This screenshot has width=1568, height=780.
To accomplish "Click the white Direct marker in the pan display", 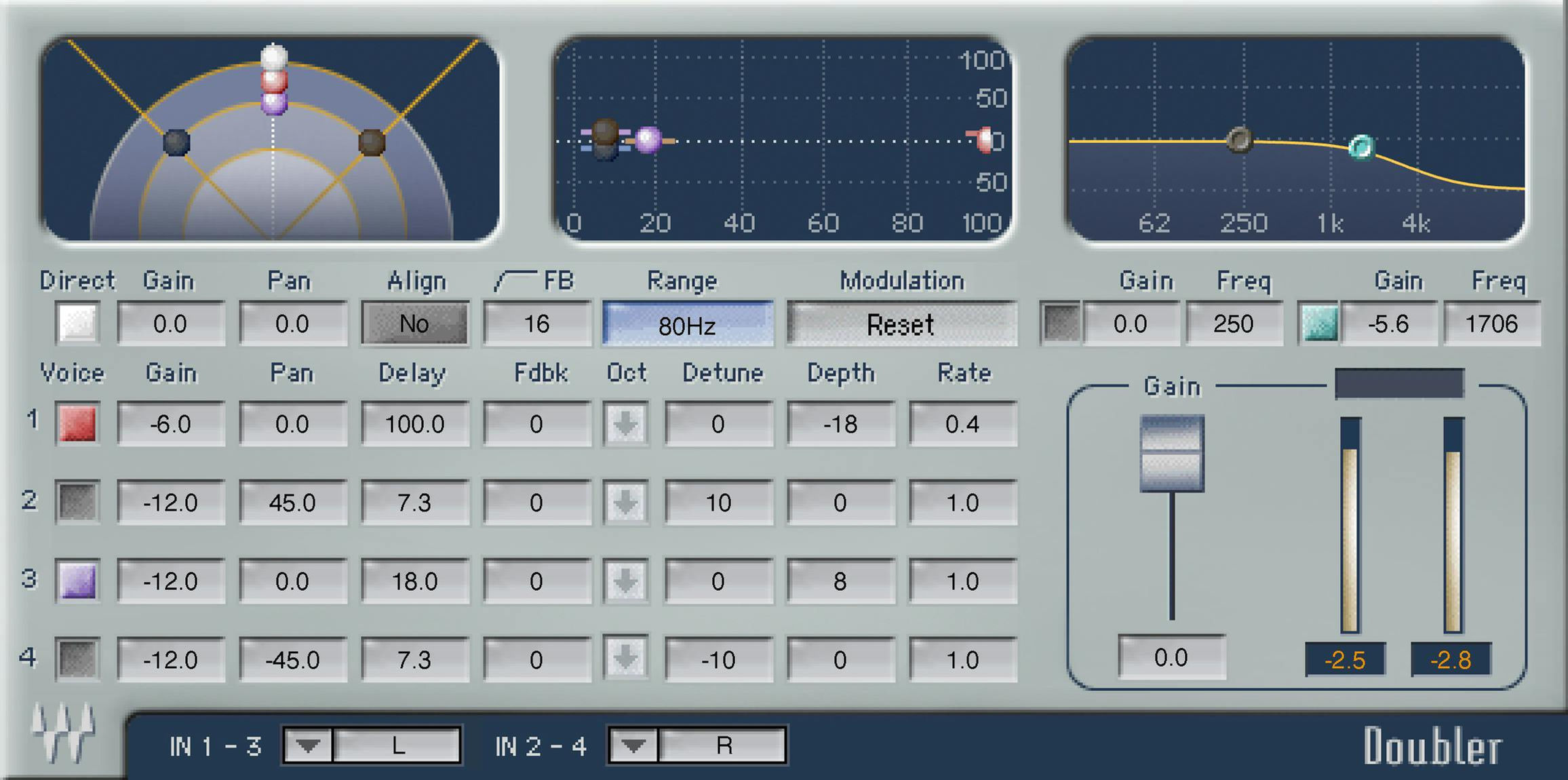I will 273,56.
